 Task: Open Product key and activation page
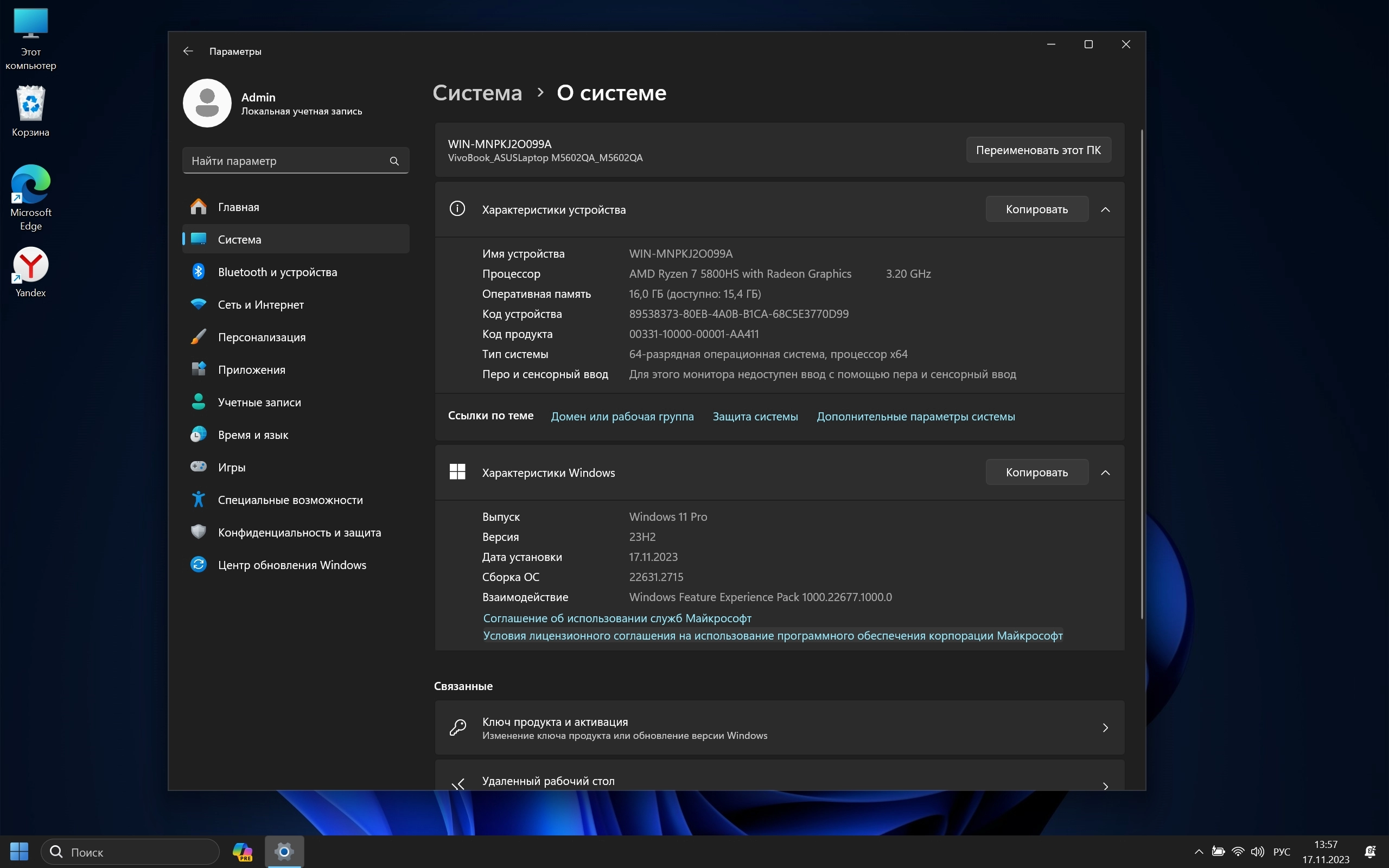coord(779,727)
